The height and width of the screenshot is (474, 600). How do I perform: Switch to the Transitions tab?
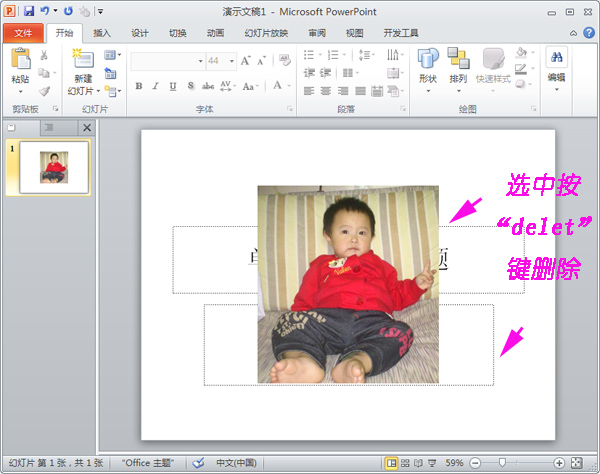click(178, 33)
